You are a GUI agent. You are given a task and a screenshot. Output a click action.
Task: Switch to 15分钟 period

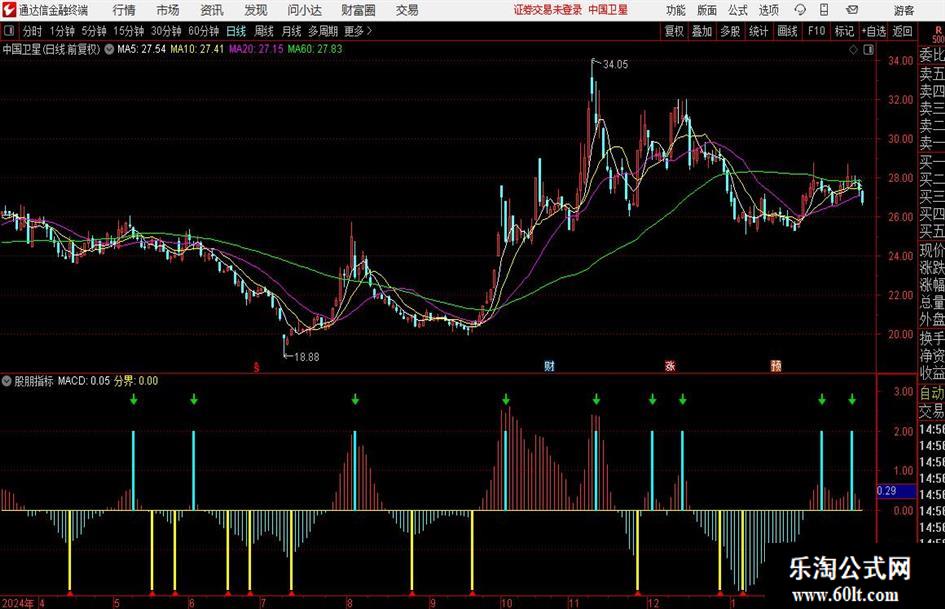click(129, 31)
